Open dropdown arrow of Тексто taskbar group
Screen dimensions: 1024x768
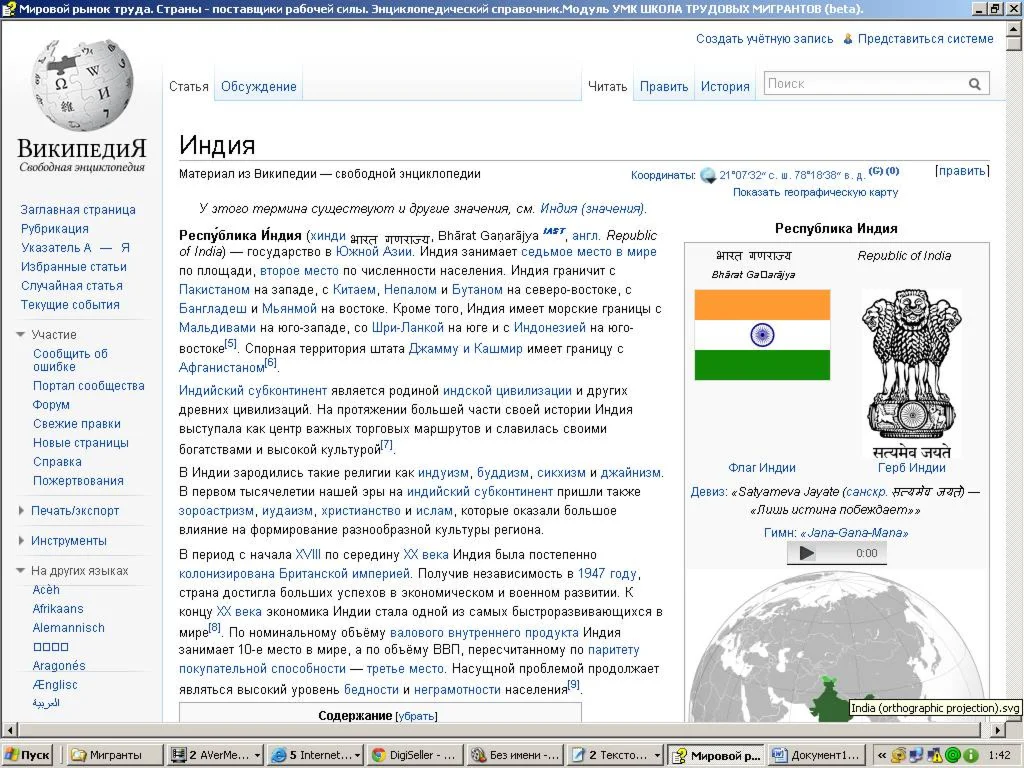(658, 755)
